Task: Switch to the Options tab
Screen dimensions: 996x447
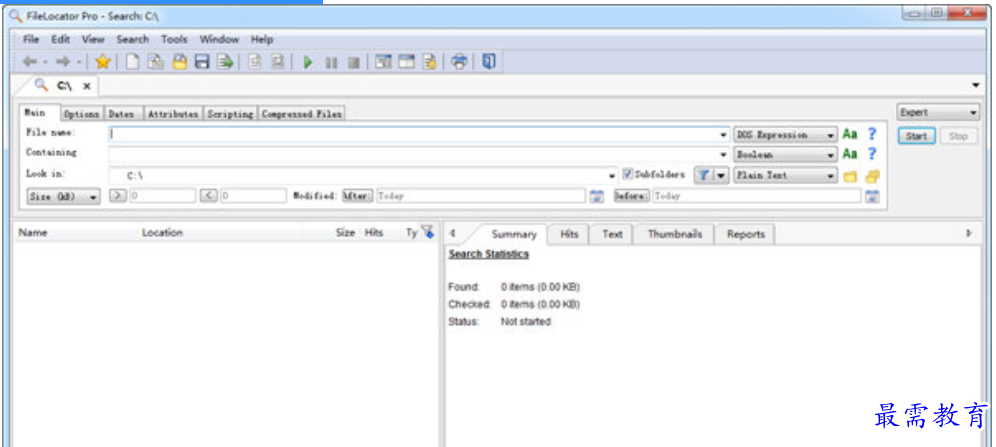Action: coord(82,114)
